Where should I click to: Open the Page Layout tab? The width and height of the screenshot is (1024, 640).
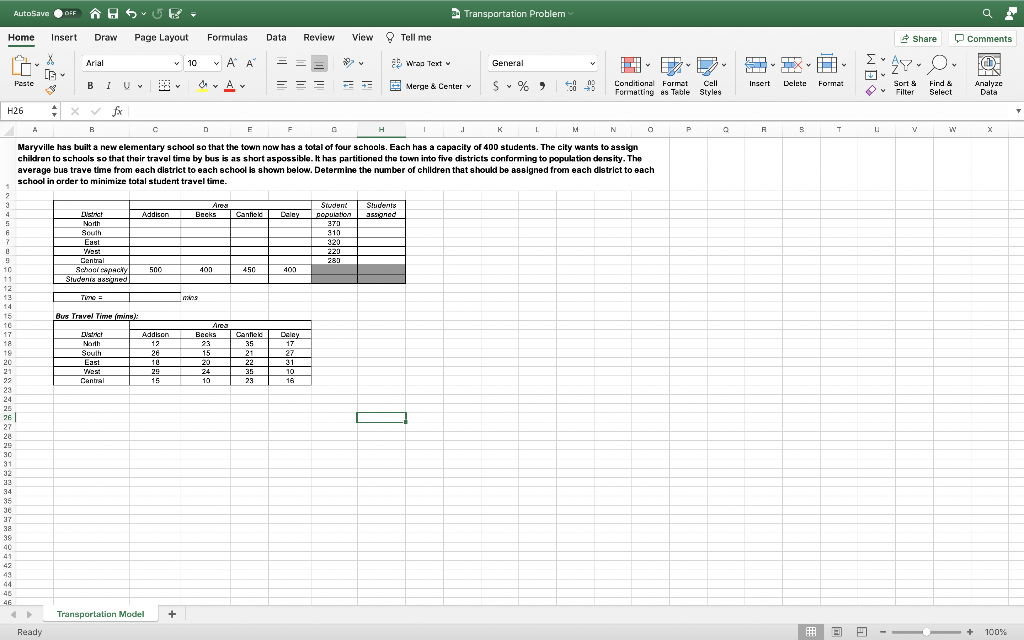161,37
